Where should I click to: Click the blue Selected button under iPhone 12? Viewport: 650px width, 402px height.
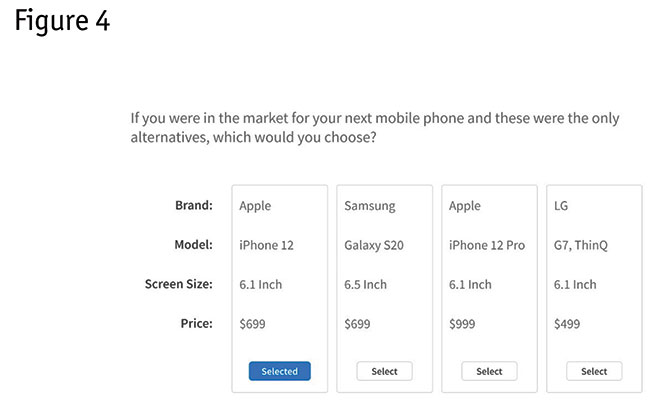(x=280, y=371)
